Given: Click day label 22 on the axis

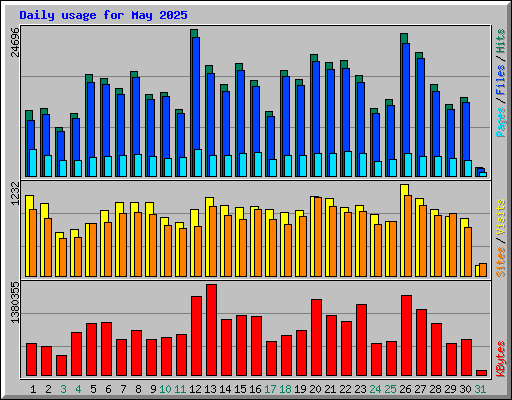Looking at the screenshot, I should tap(345, 389).
